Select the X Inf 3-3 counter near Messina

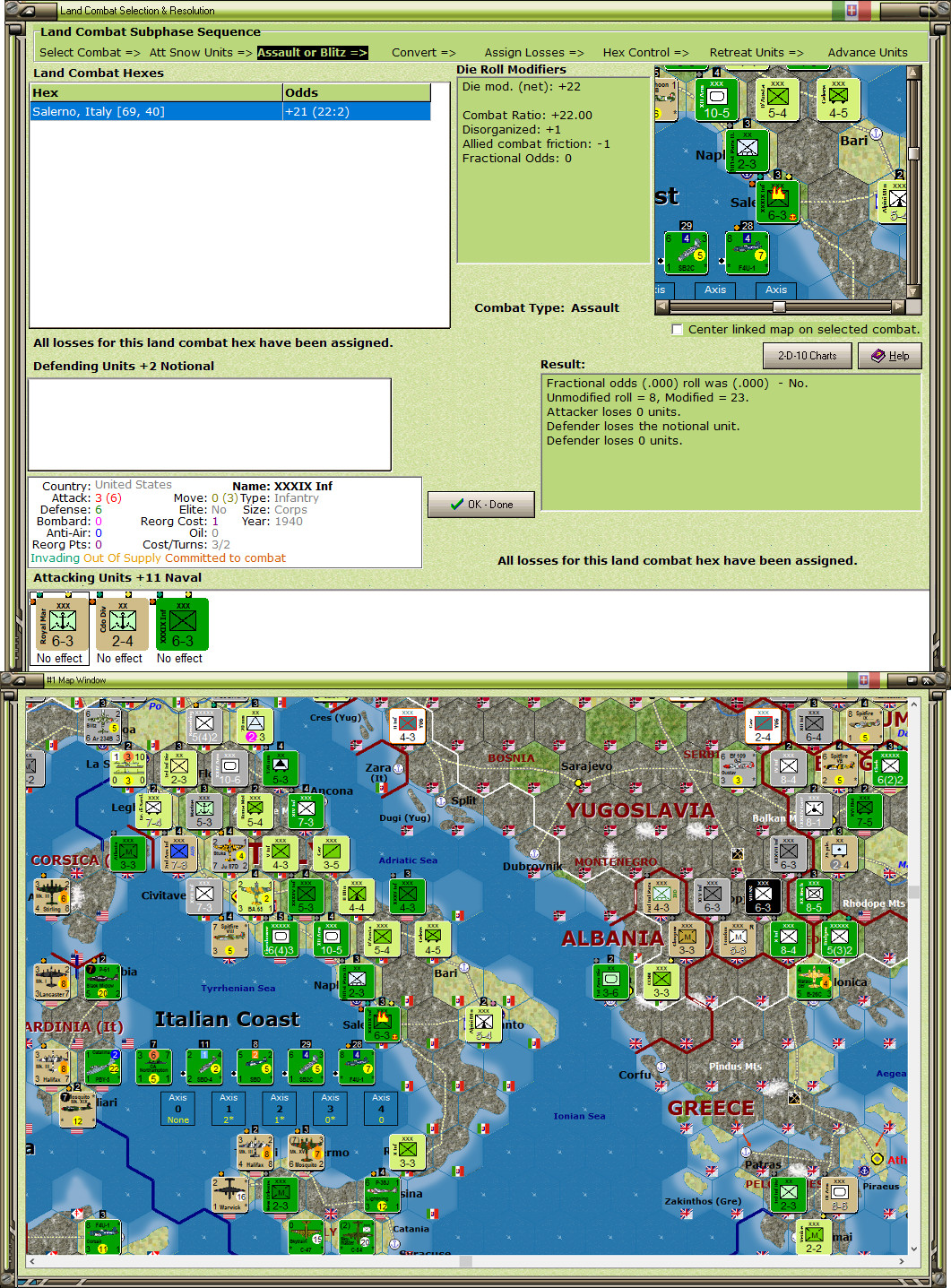[407, 1152]
